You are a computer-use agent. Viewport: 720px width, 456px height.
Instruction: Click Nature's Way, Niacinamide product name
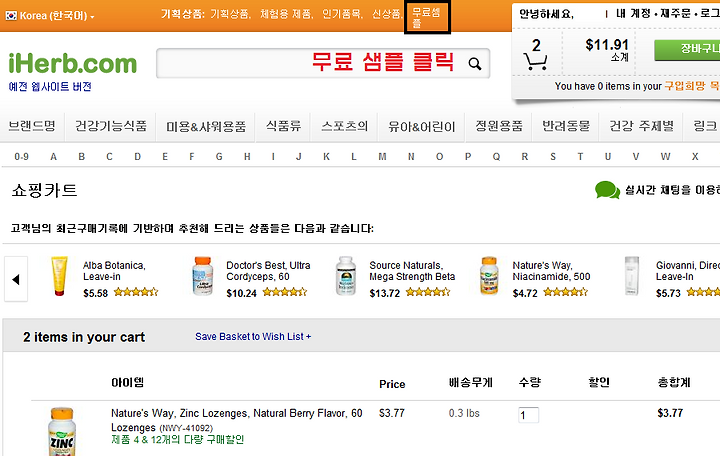coord(551,271)
